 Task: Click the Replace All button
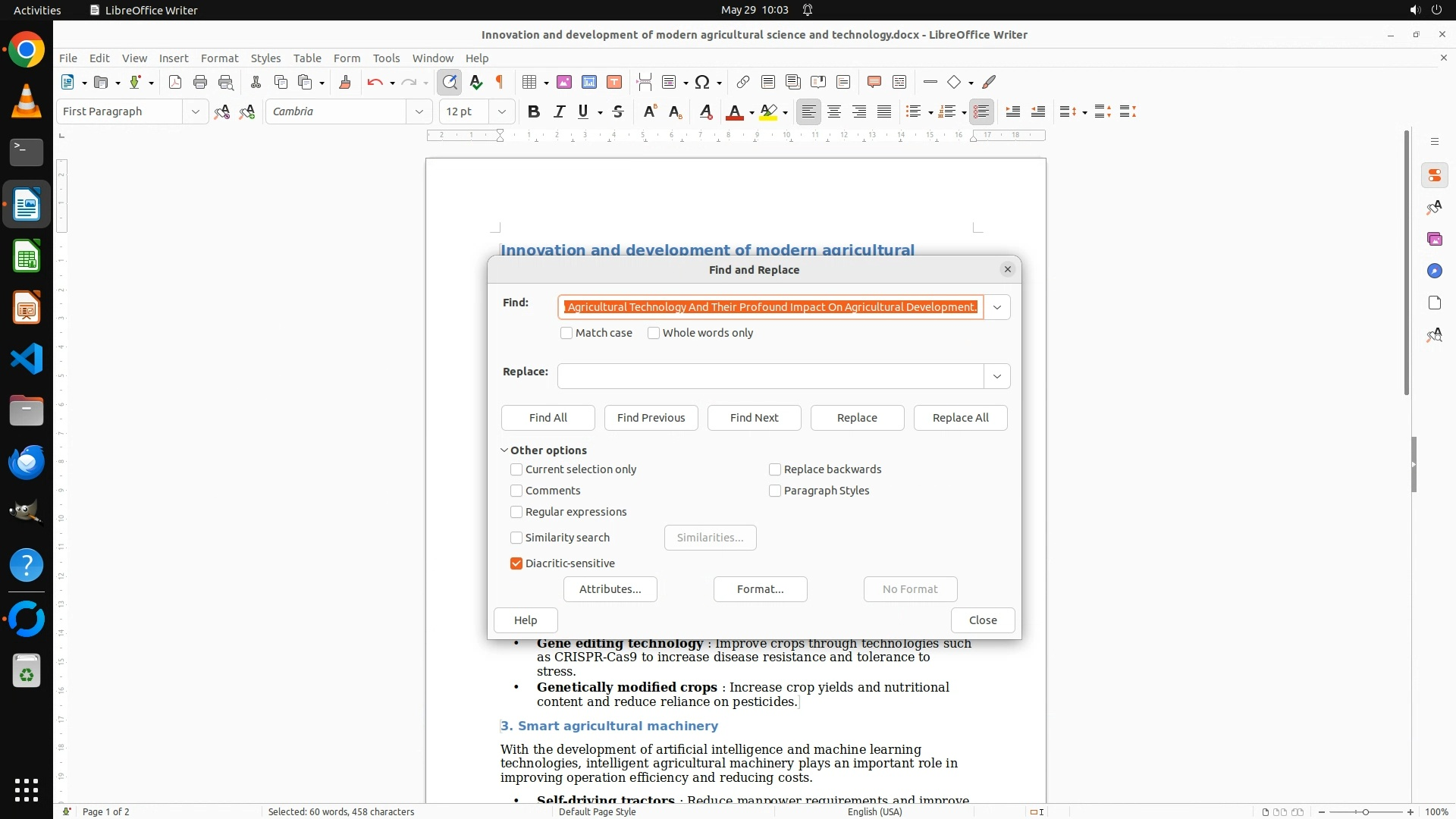coord(960,418)
